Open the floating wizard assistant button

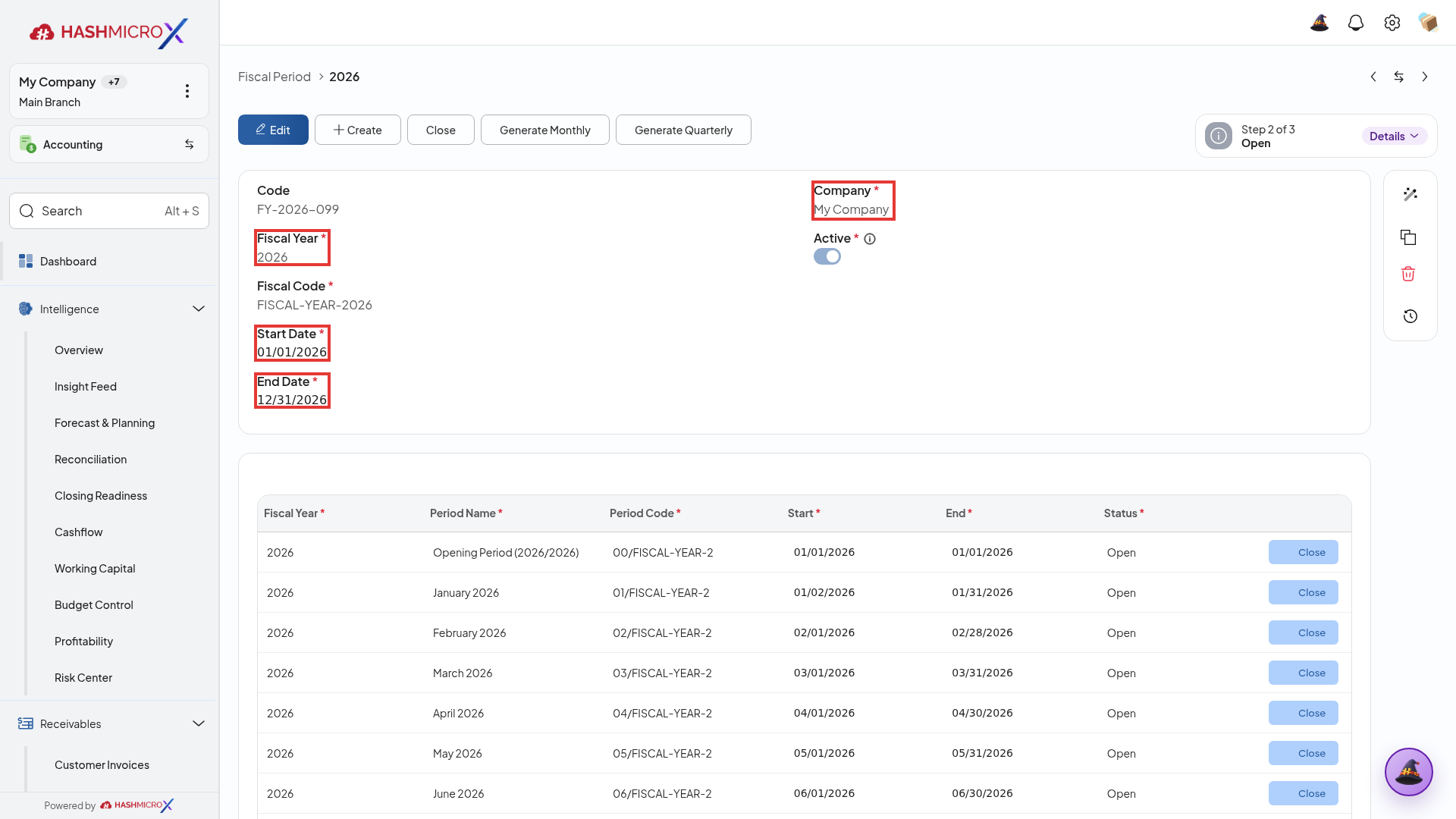(x=1409, y=772)
